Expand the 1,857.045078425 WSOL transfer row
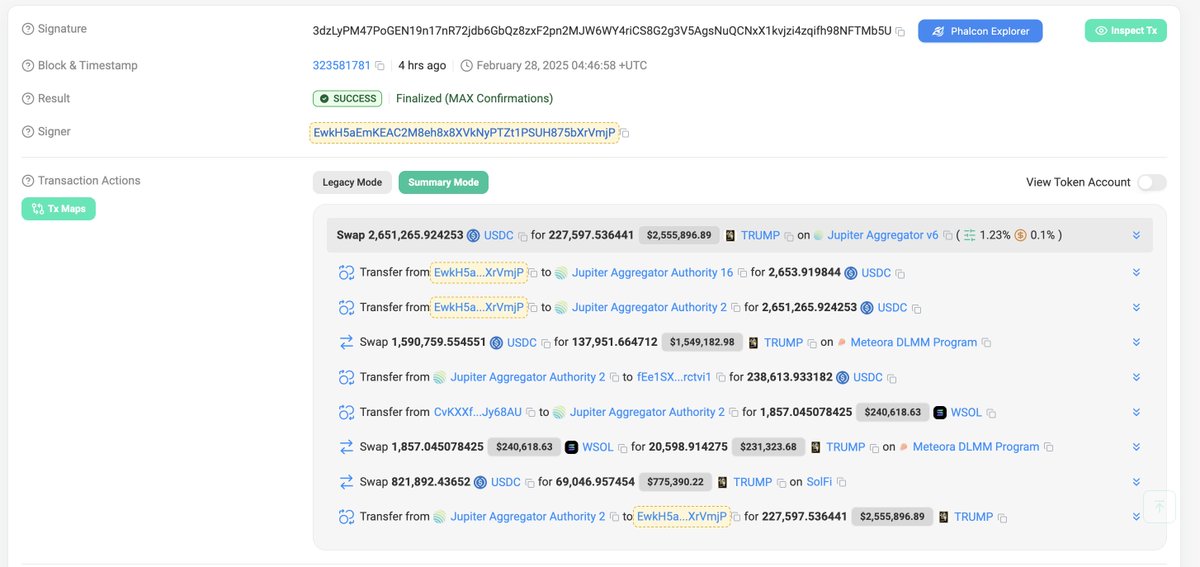This screenshot has height=567, width=1200. [1136, 412]
